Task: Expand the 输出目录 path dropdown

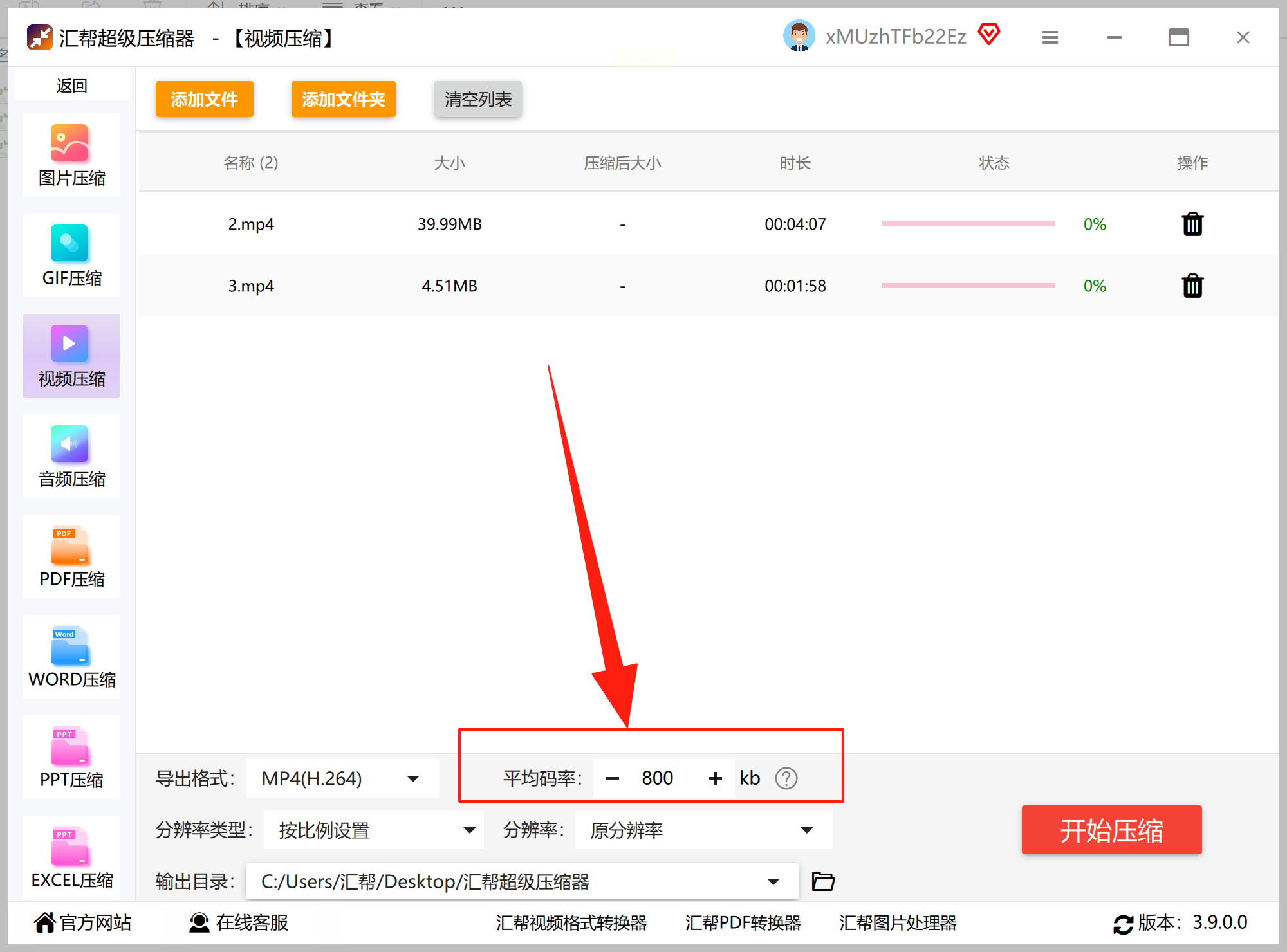Action: [x=773, y=882]
